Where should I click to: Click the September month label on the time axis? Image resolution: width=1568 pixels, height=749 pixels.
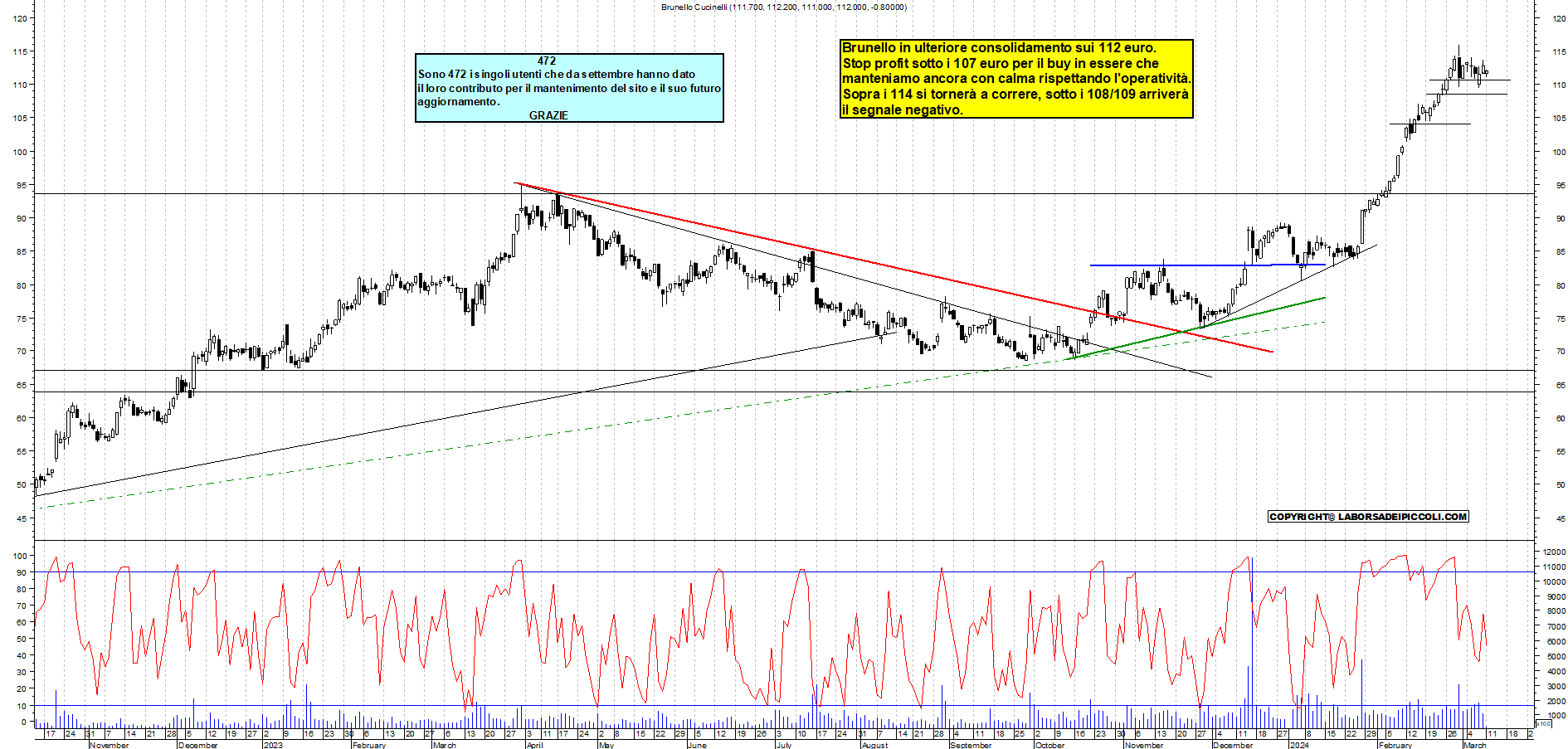pyautogui.click(x=971, y=745)
